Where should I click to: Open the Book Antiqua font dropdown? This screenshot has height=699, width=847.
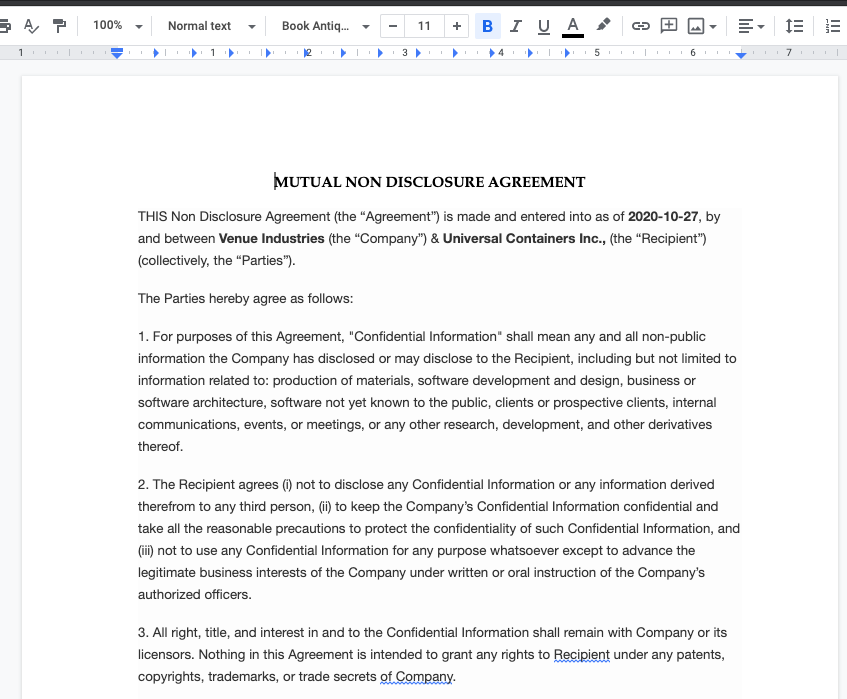[325, 26]
